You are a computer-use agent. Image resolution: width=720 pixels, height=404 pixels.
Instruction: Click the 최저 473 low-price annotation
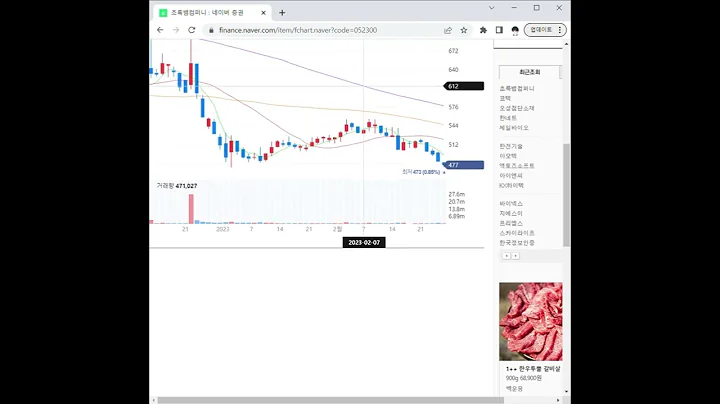pyautogui.click(x=421, y=172)
